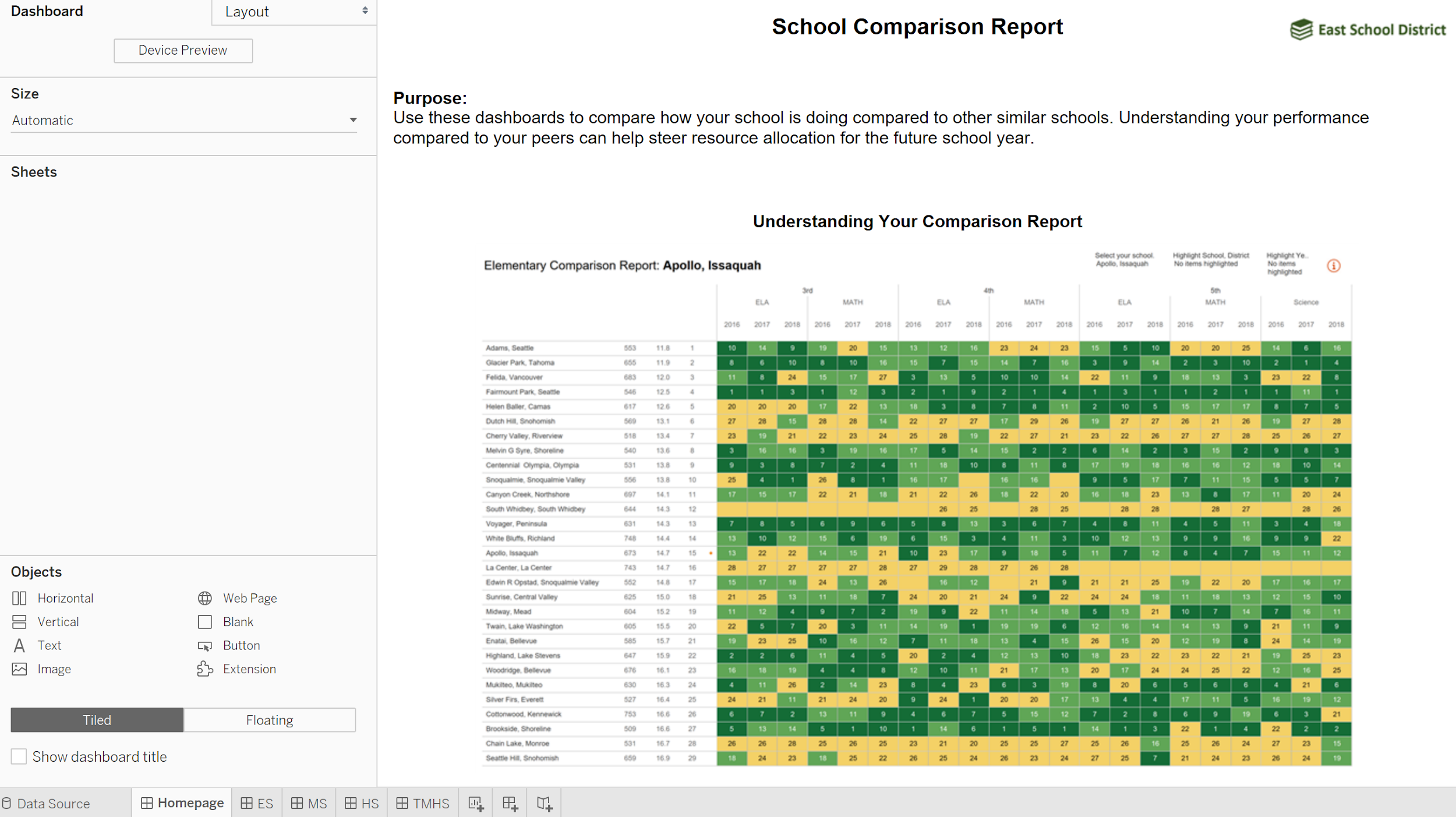1456x817 pixels.
Task: Click the New Story icon
Action: point(544,804)
